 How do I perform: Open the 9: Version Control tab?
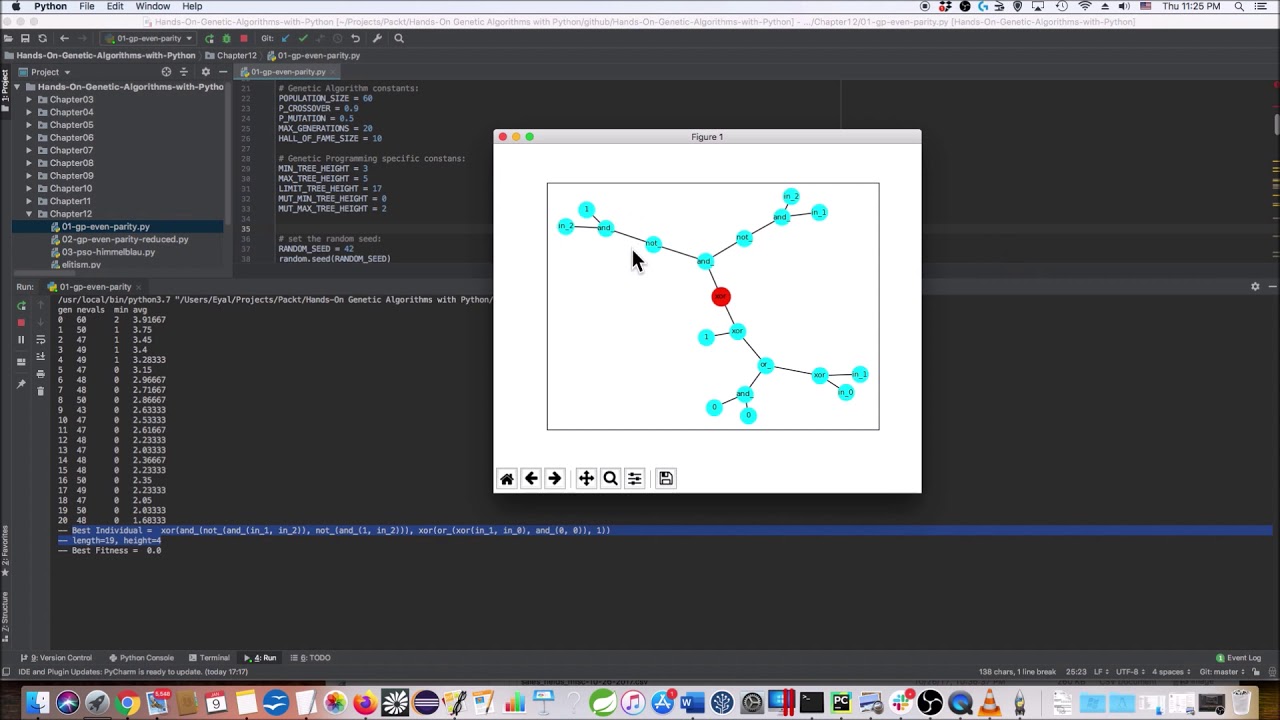tap(57, 658)
